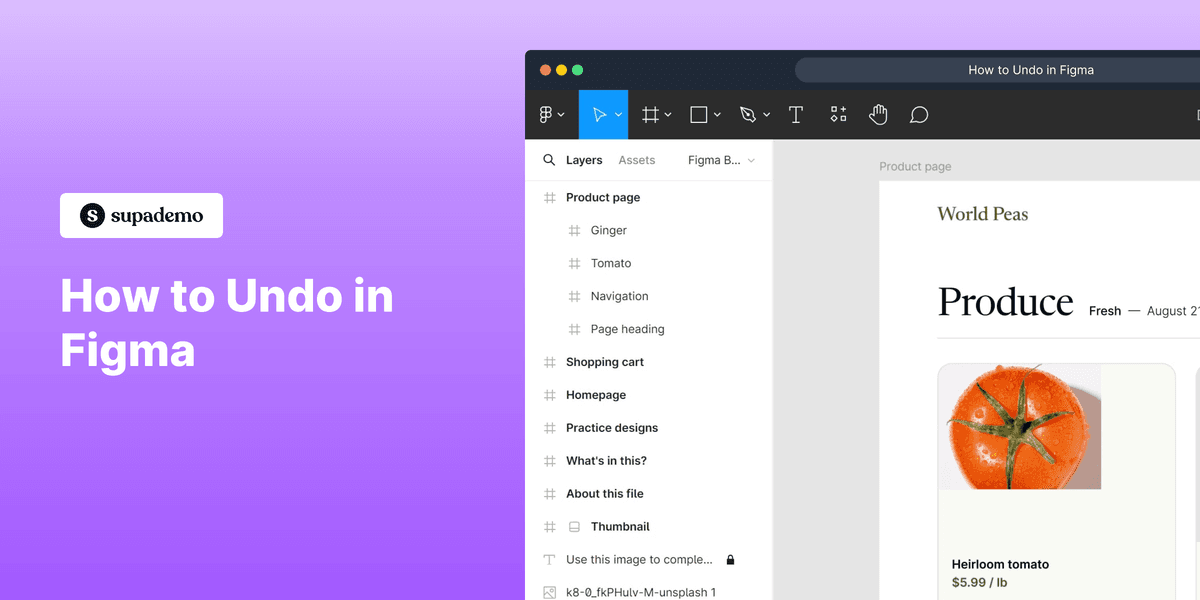This screenshot has width=1200, height=600.
Task: Open the Comment tool
Action: [x=918, y=114]
